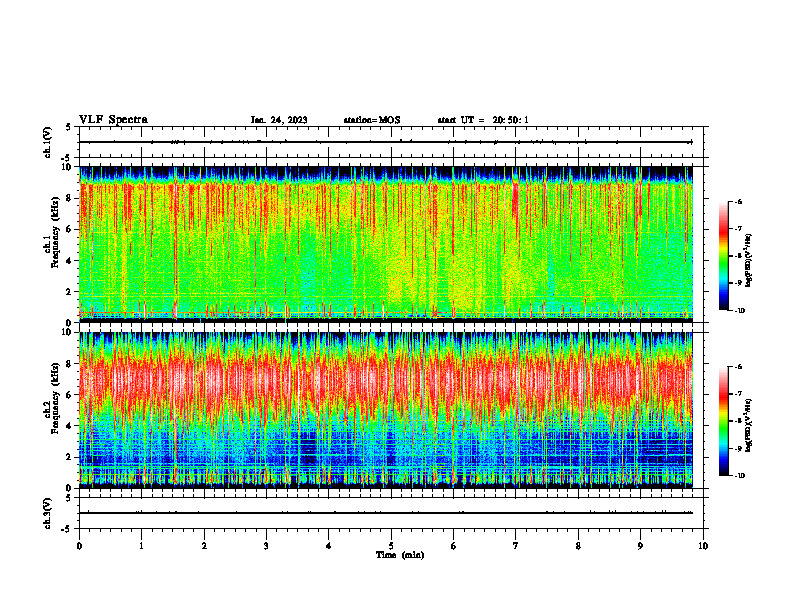Click the "1" tick on the Time axis

141,546
